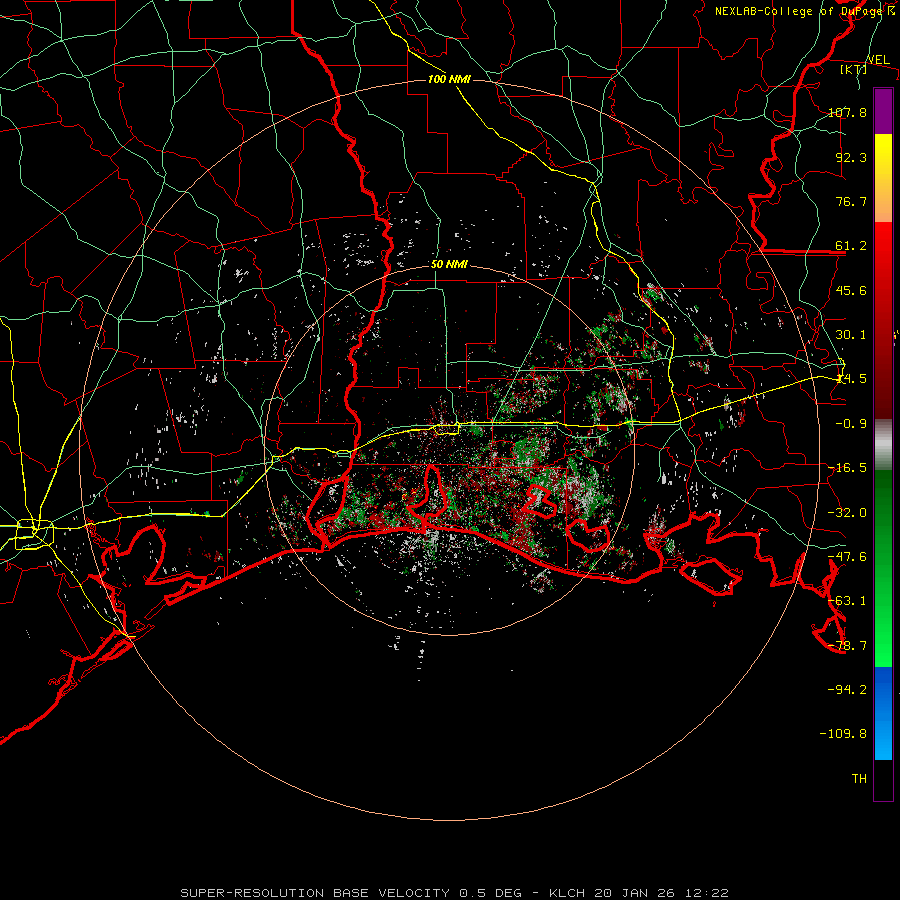Click the blue segment of the color bar
900x900 pixels.
(x=883, y=713)
